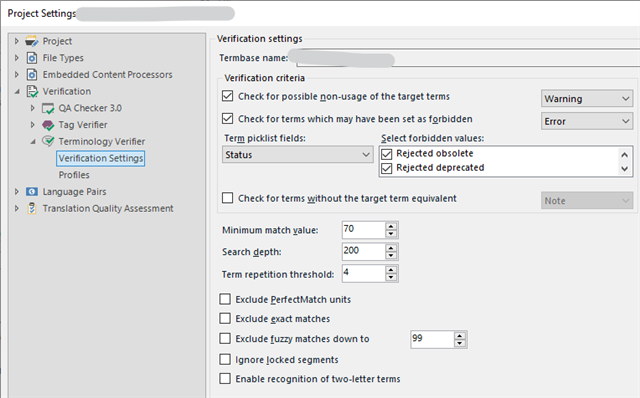This screenshot has height=398, width=640.
Task: Select the QA Checker 3.0 item
Action: tap(90, 108)
